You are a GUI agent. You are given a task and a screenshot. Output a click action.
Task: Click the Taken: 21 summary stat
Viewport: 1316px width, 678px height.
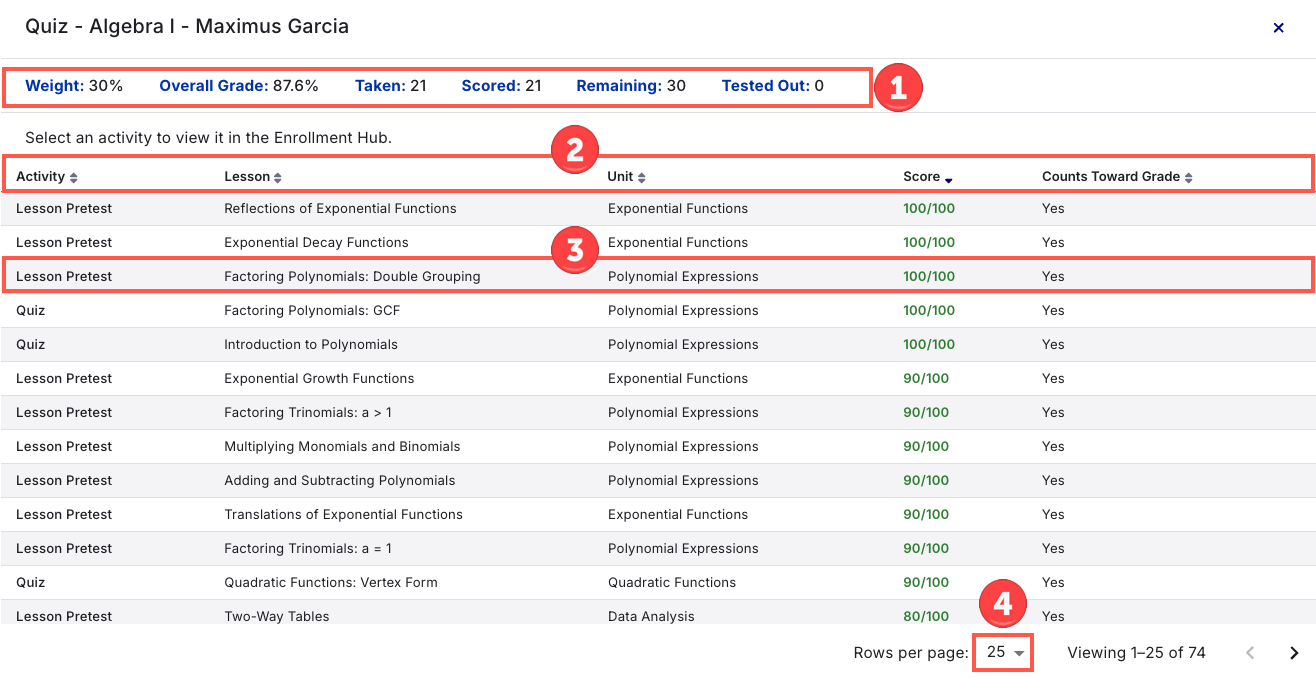click(x=391, y=86)
